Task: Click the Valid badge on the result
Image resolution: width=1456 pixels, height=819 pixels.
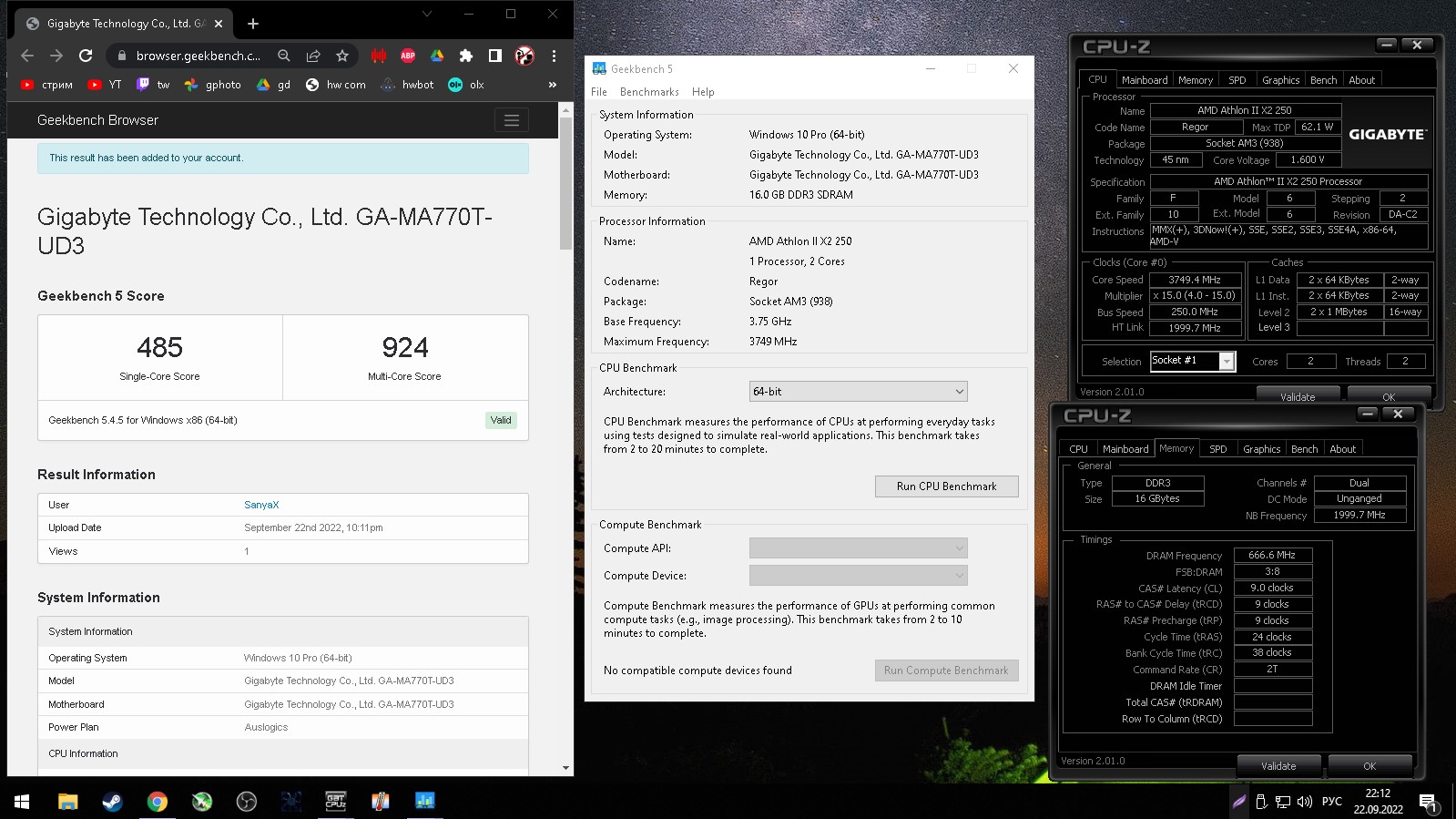Action: pyautogui.click(x=501, y=420)
